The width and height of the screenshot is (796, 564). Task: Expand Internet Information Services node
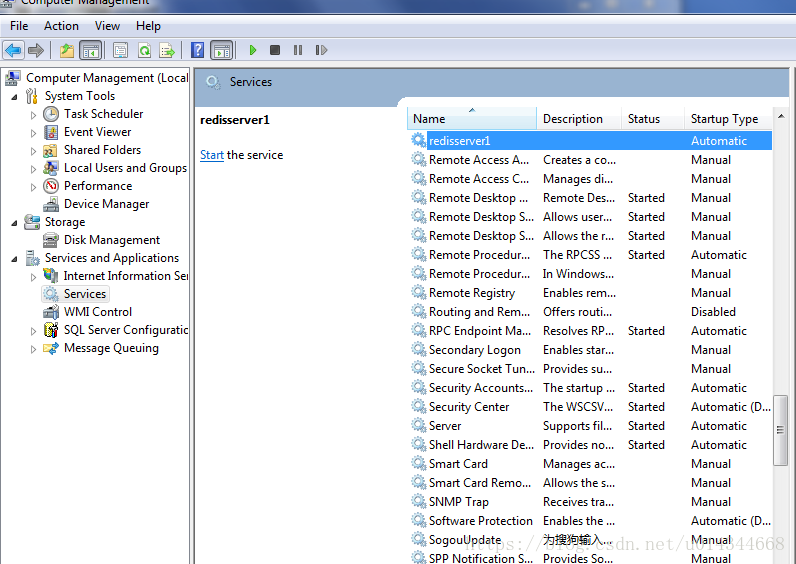[33, 277]
